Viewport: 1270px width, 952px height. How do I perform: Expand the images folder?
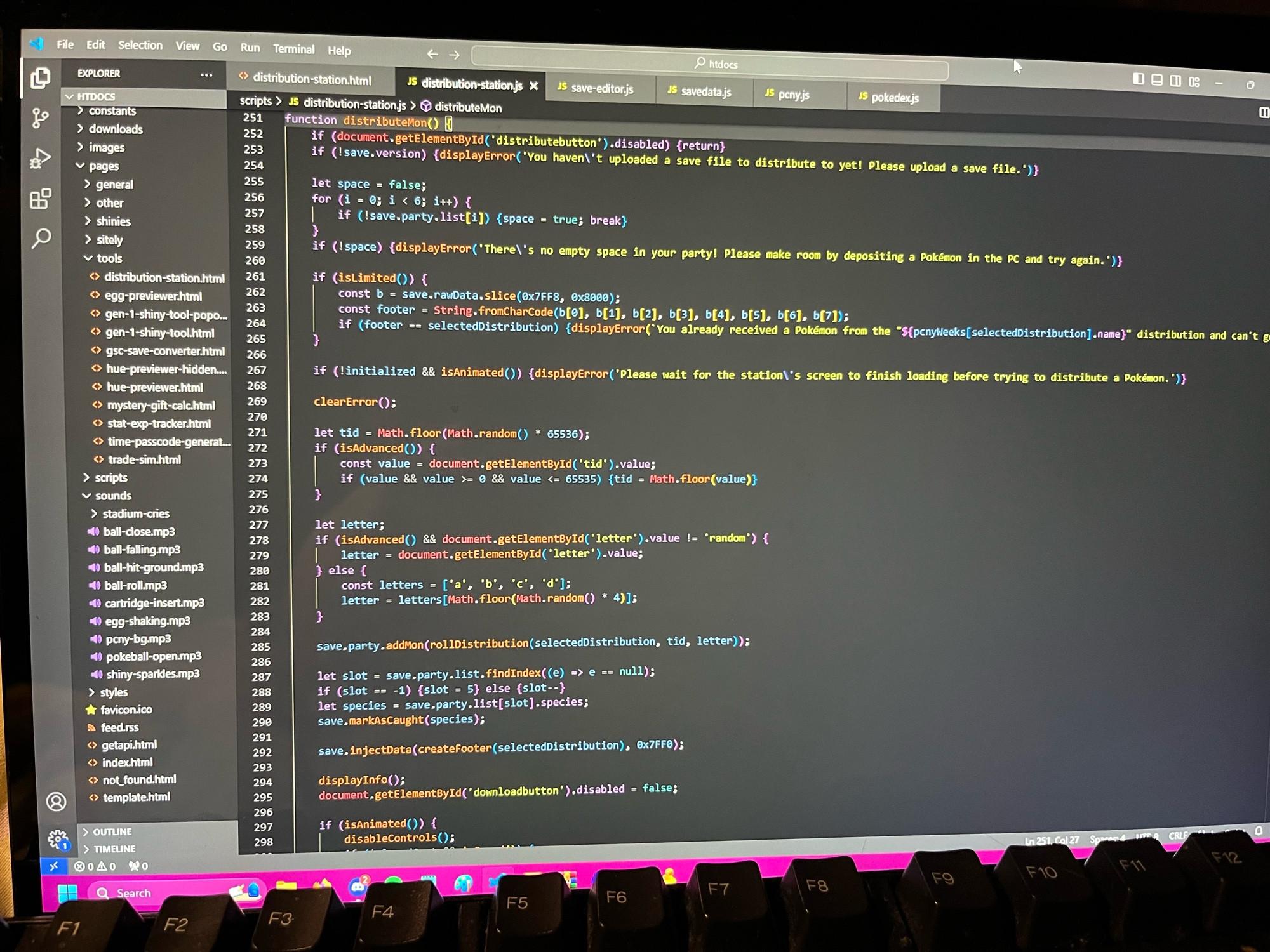point(101,148)
